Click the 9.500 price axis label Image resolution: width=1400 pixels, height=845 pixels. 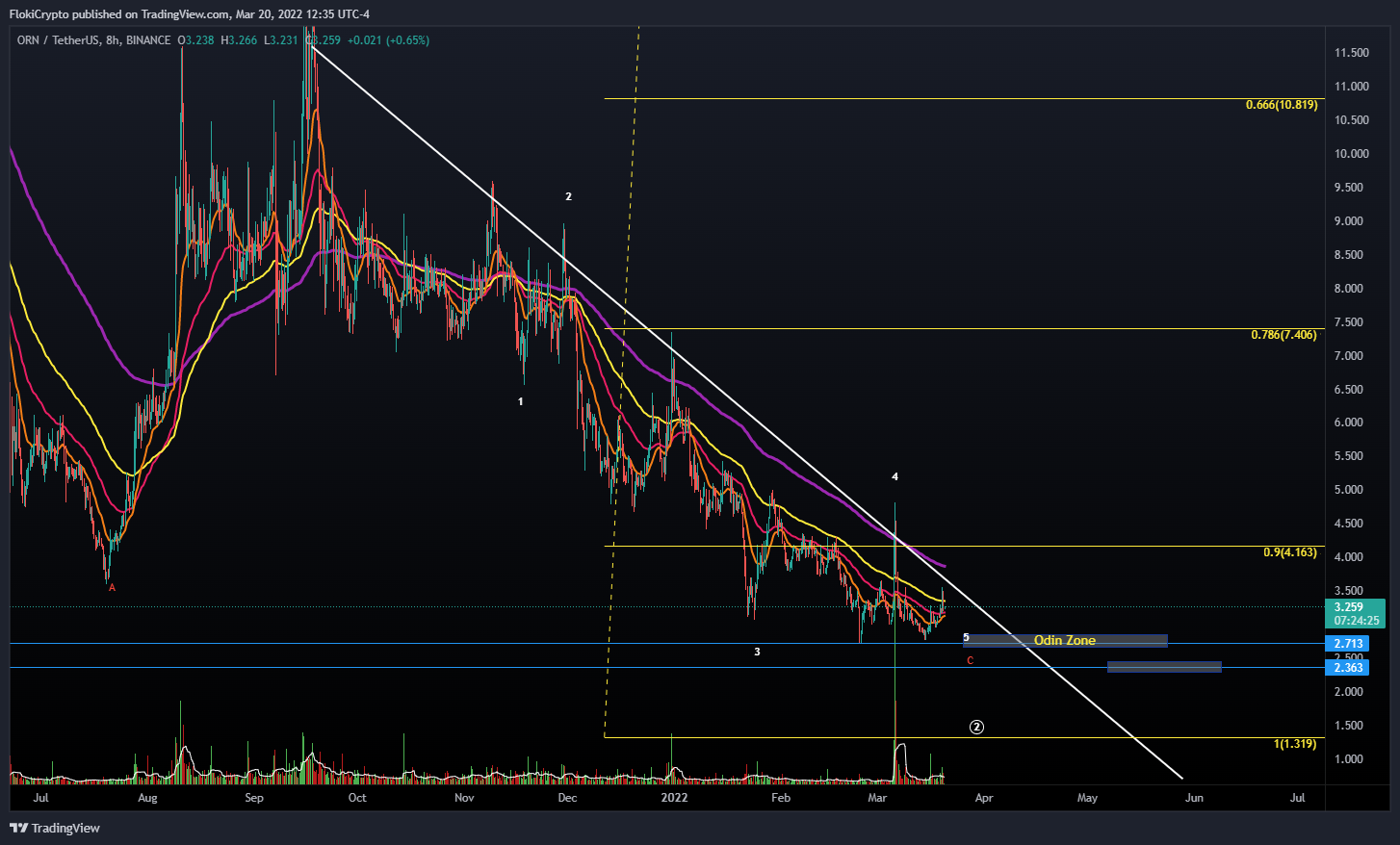pyautogui.click(x=1348, y=188)
